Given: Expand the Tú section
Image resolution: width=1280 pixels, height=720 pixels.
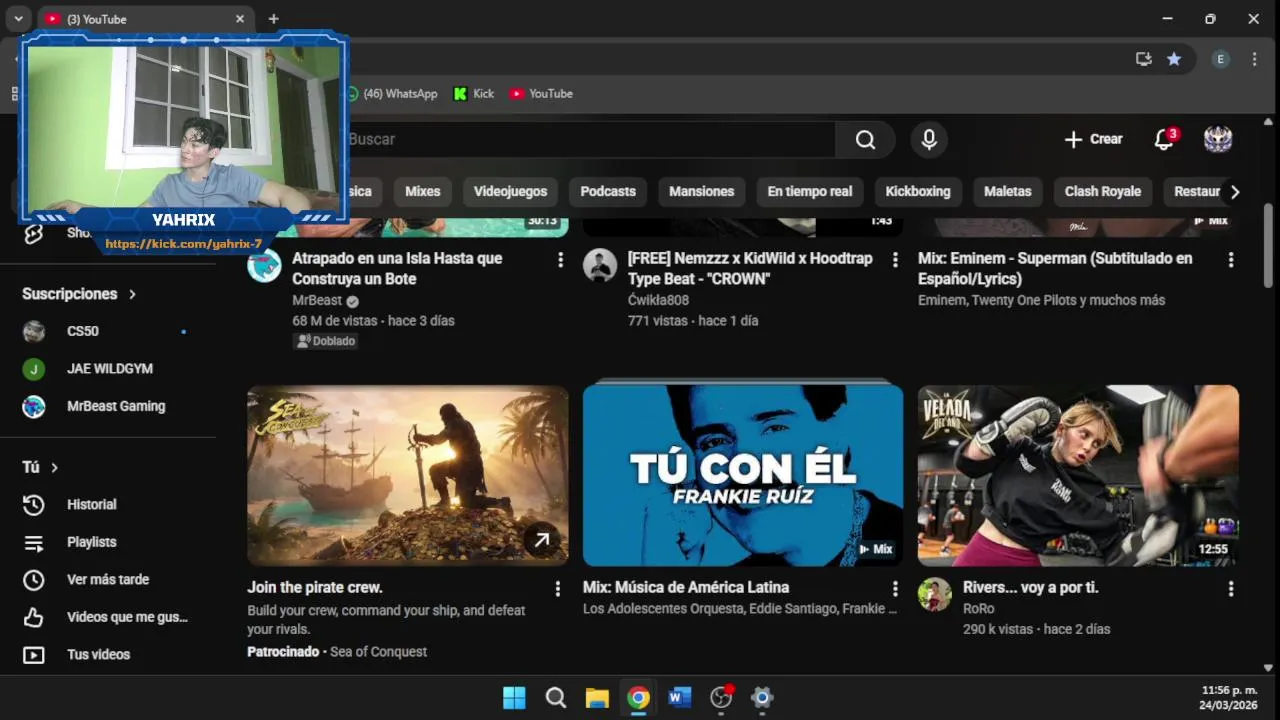Looking at the screenshot, I should tap(41, 467).
